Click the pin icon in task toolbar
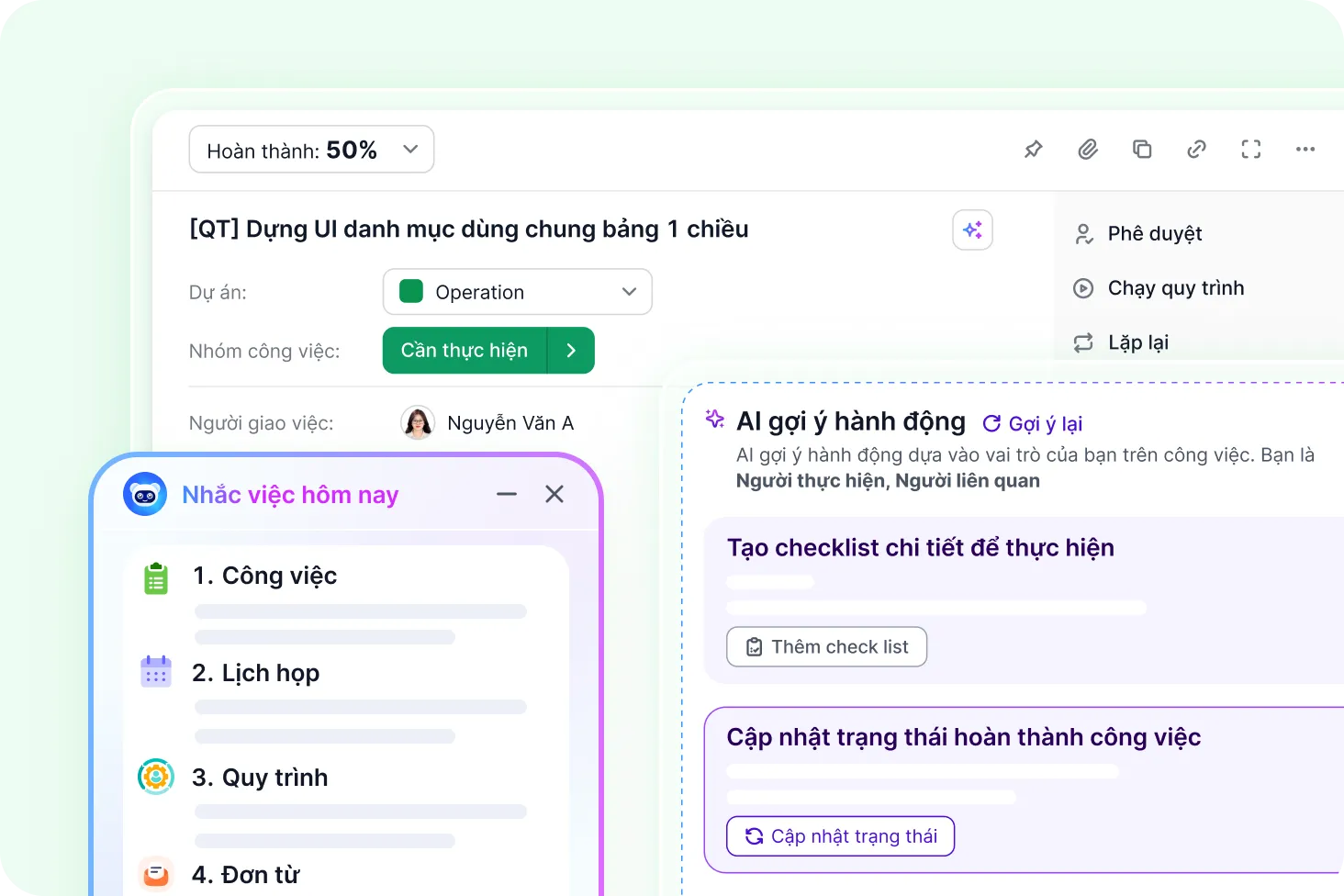 [1034, 149]
